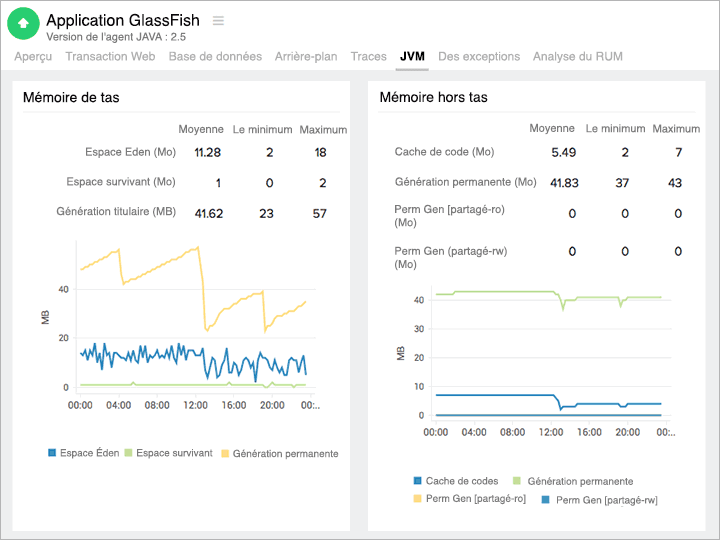Select the Arrière-plan tab

pyautogui.click(x=306, y=57)
